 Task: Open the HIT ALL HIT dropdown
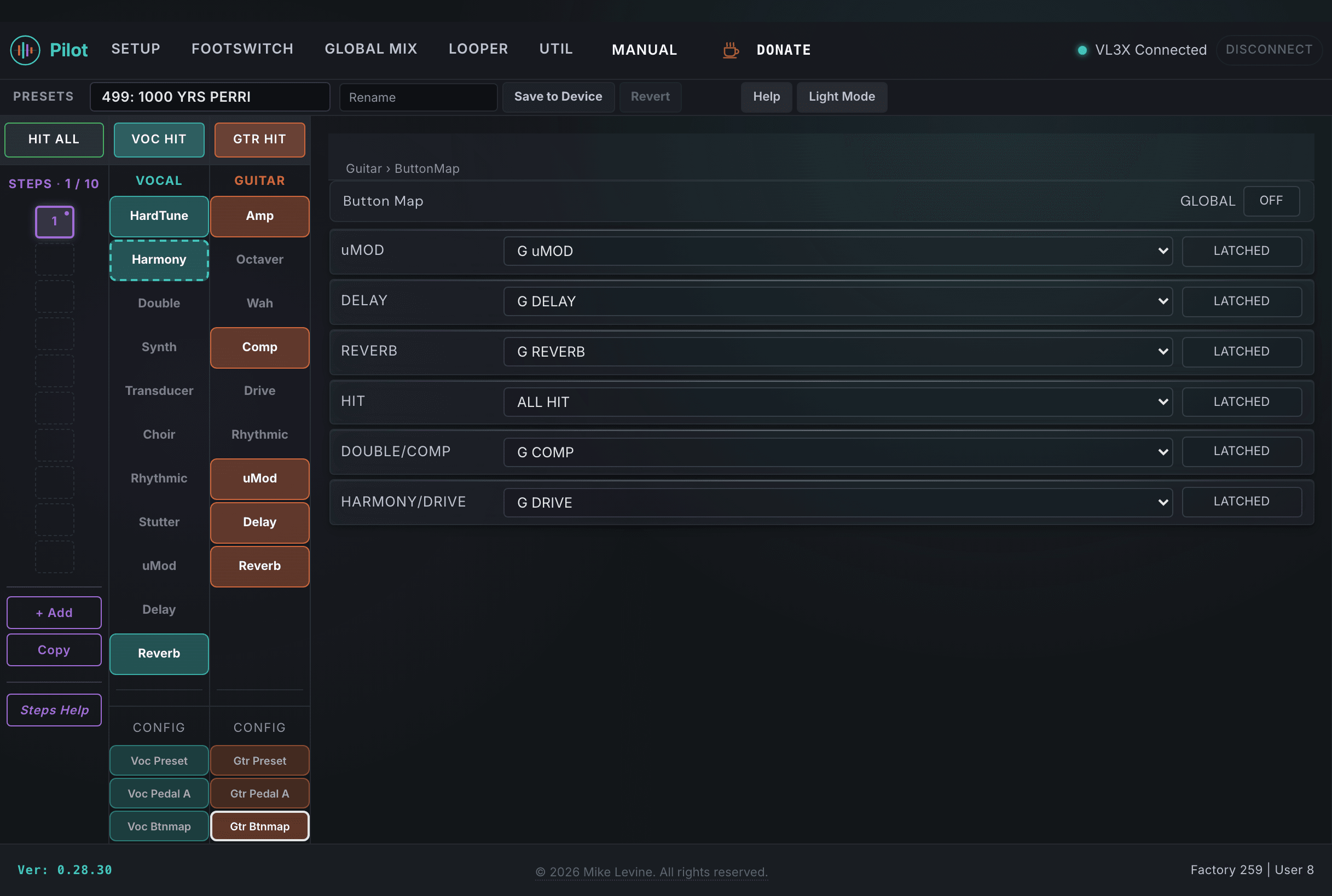(837, 402)
